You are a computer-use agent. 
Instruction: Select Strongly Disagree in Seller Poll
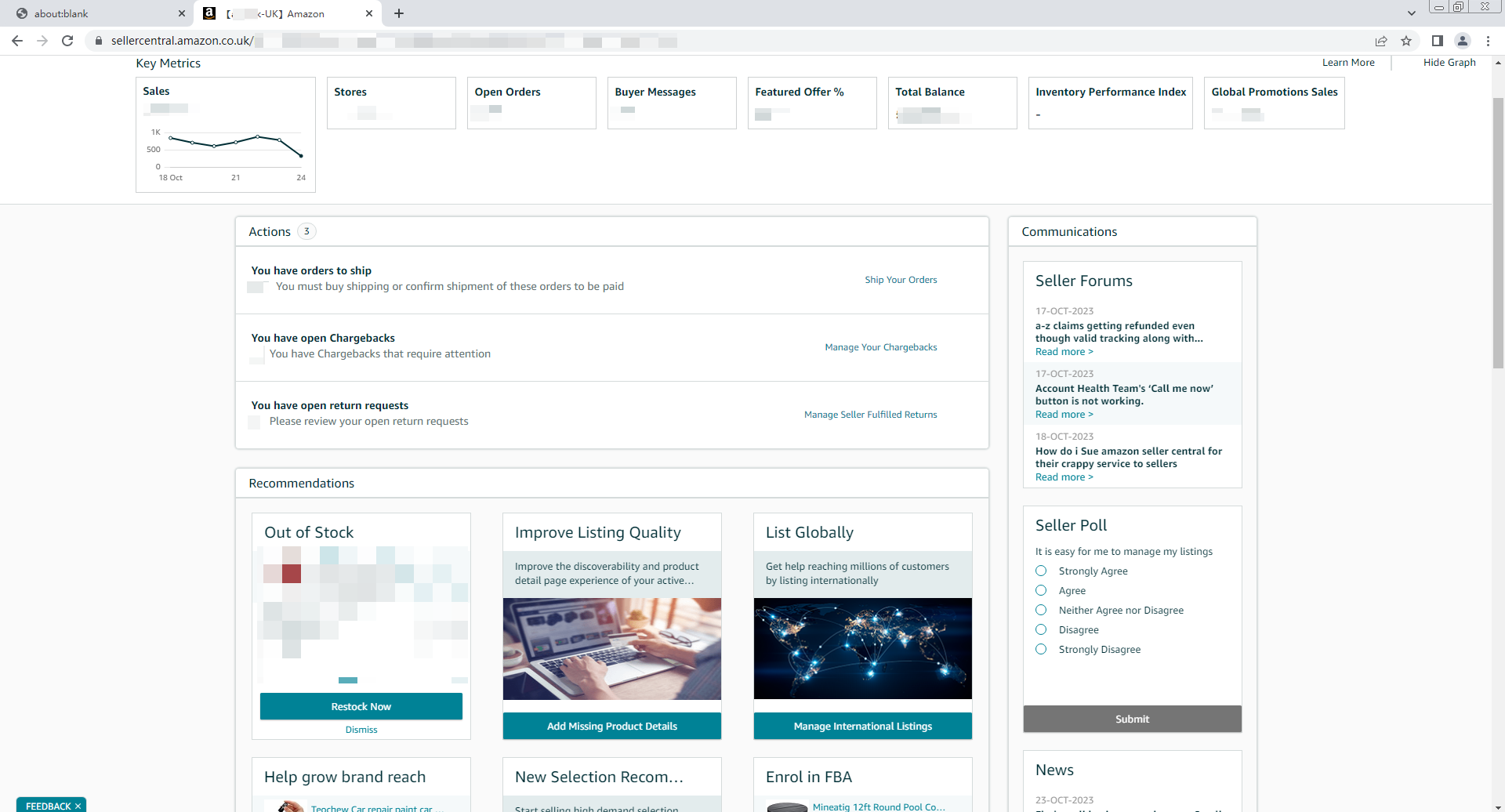click(1041, 649)
